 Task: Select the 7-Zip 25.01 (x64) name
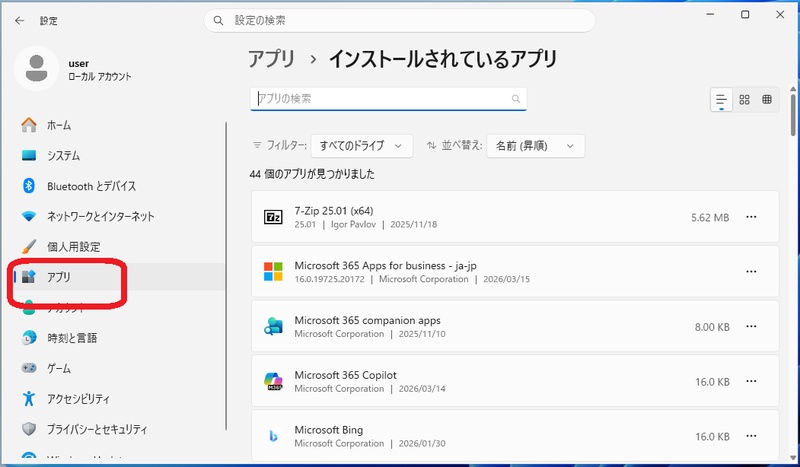pos(334,211)
